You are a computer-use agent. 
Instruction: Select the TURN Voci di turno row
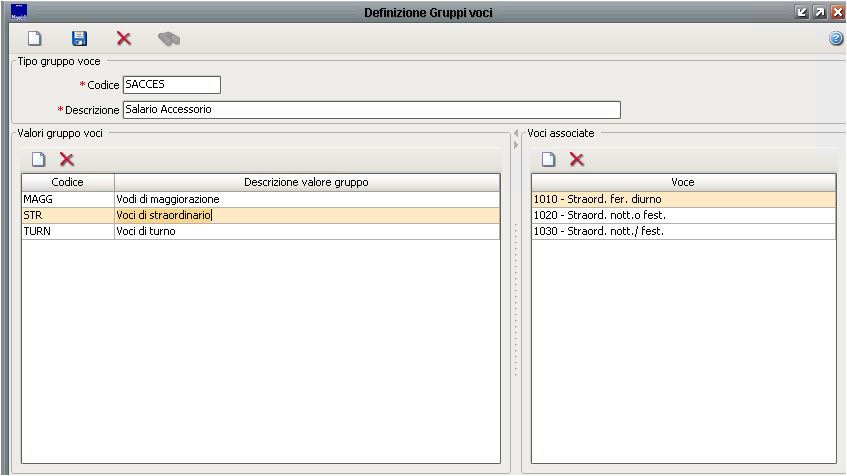260,231
